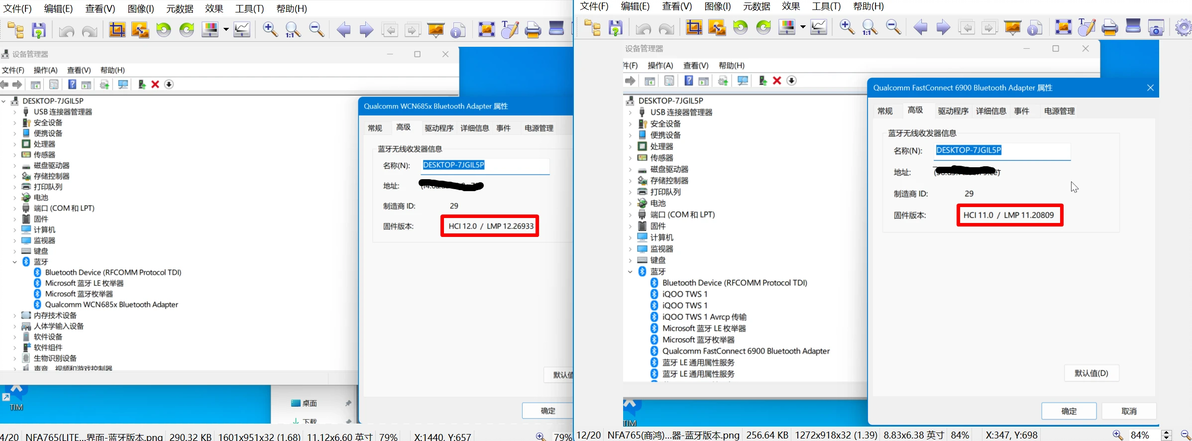The height and width of the screenshot is (441, 1192).
Task: Open 帮助(H) menu in the FastConnect viewer
Action: 869,6
